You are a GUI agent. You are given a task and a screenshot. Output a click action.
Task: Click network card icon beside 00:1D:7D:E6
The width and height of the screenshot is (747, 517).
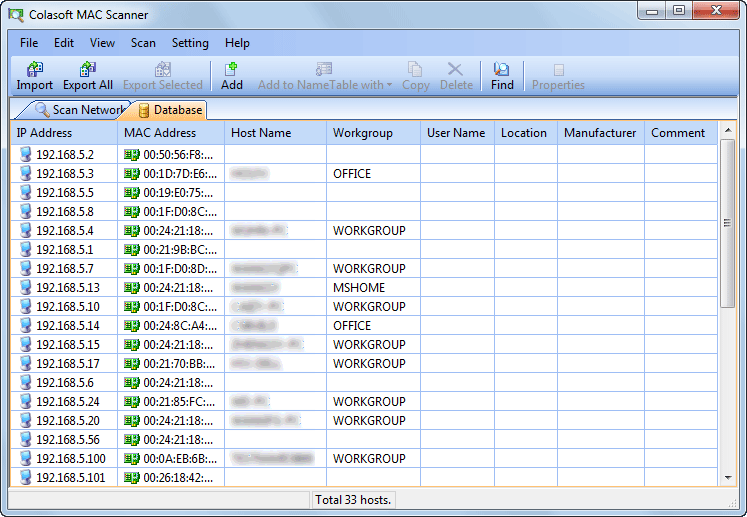tap(131, 173)
